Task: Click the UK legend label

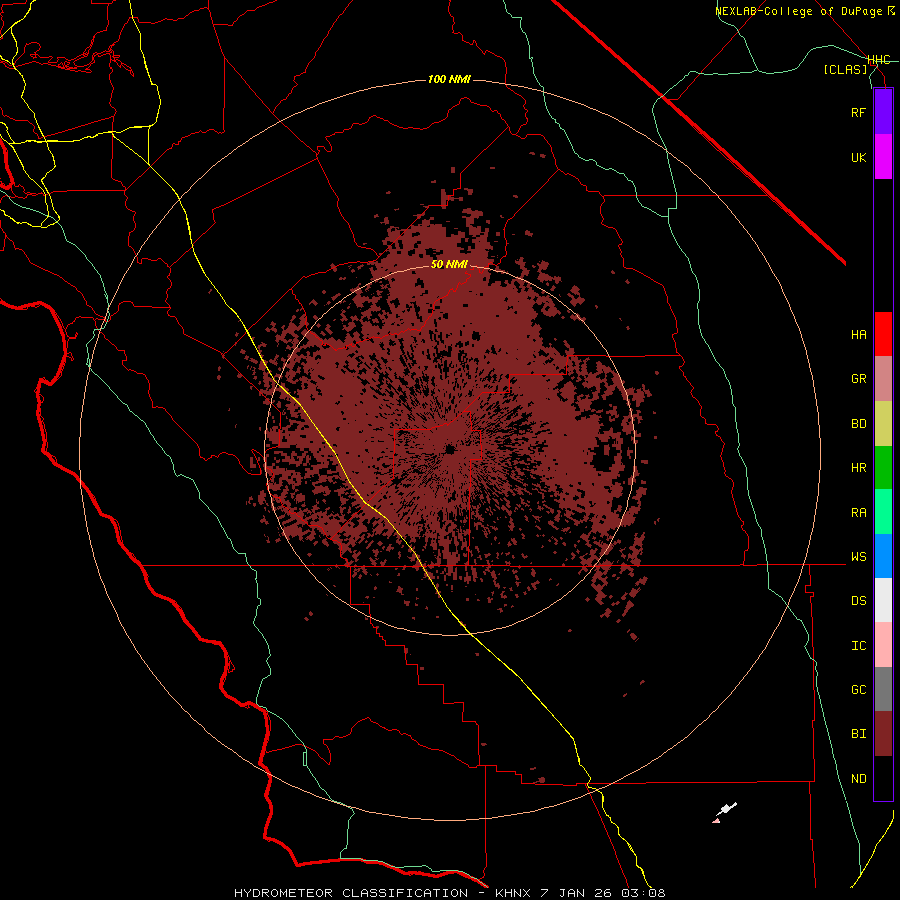Action: [858, 157]
